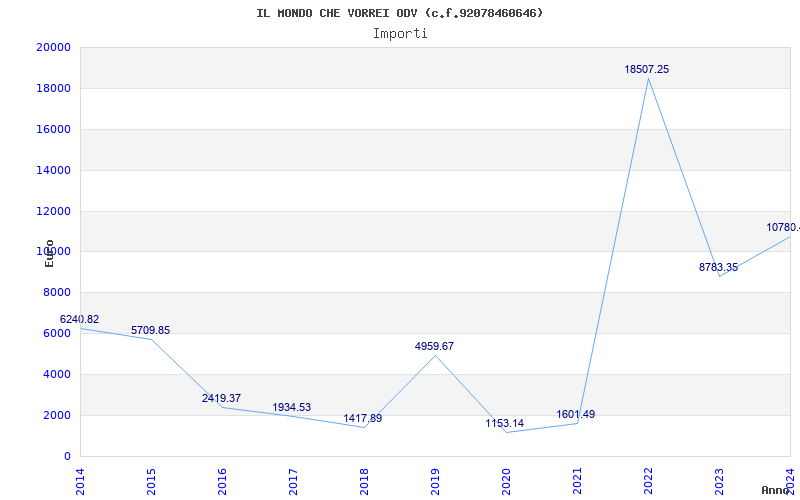The image size is (800, 500).
Task: Click the 6000 y-axis tick label
Action: coord(57,333)
